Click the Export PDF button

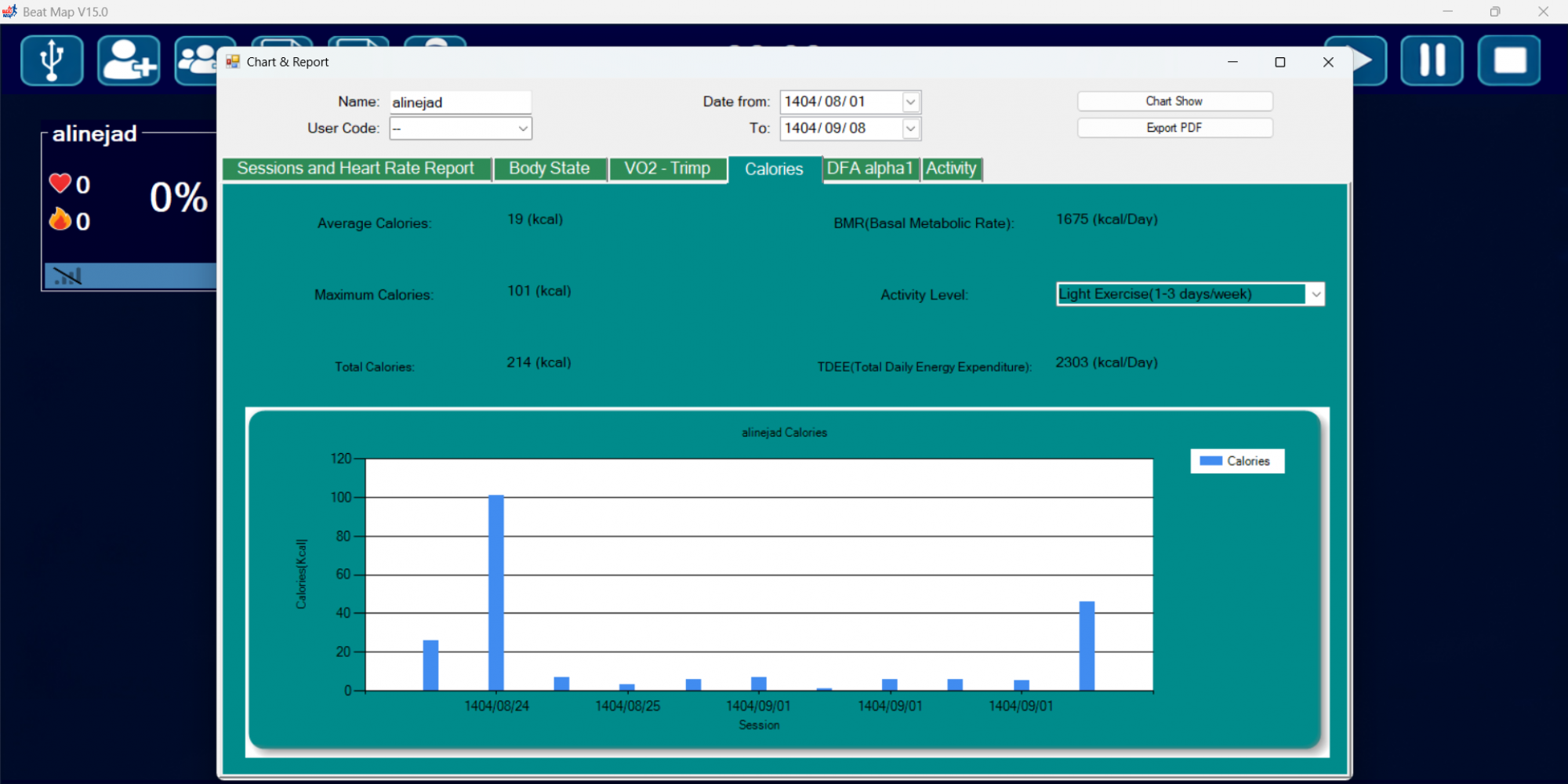[1174, 128]
